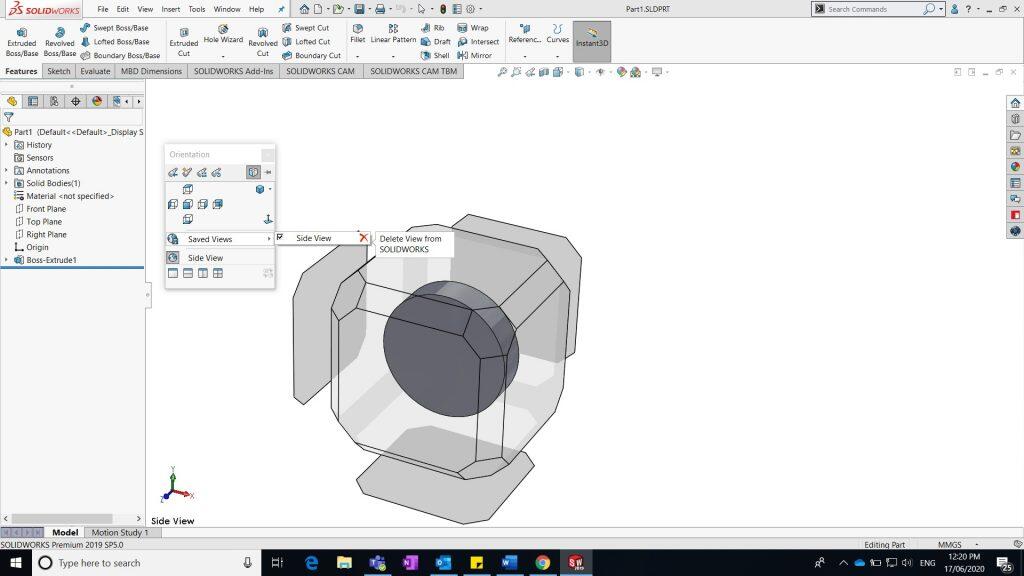Open the Insert menu
This screenshot has height=576, width=1024.
click(171, 9)
